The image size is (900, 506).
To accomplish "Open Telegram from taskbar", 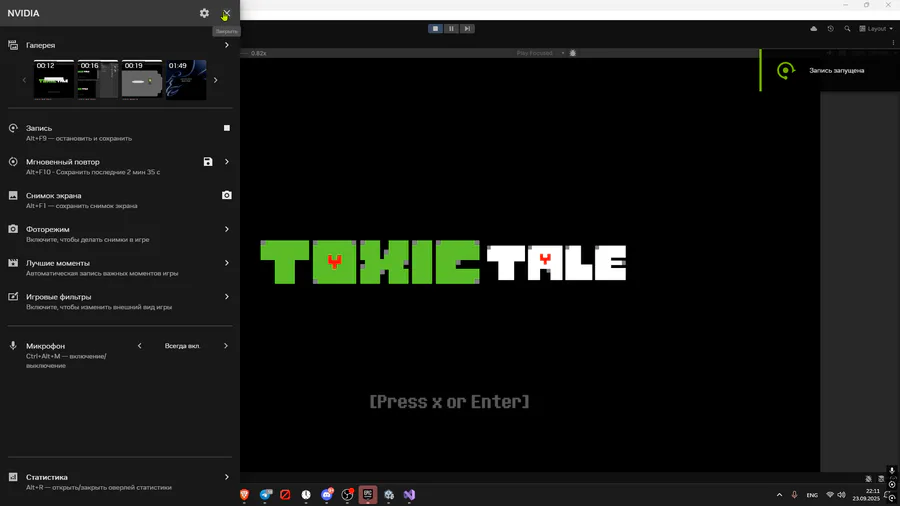I will pos(265,495).
